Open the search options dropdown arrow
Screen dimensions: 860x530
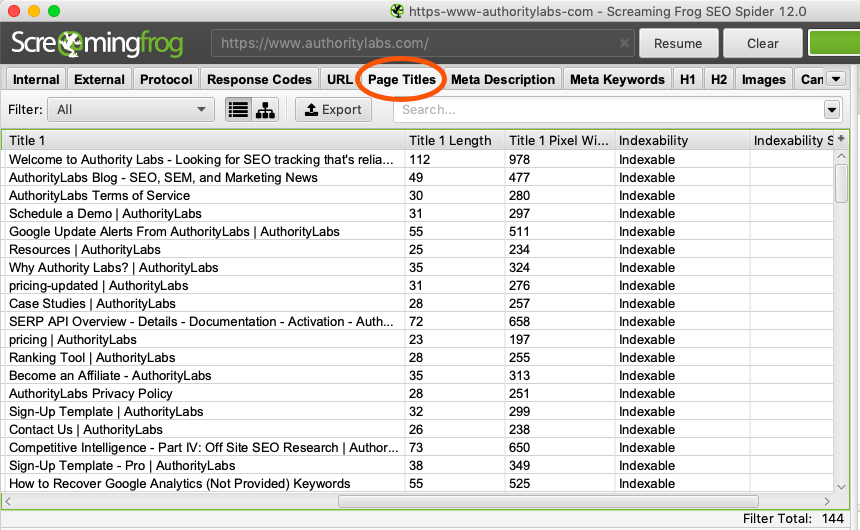[x=831, y=110]
